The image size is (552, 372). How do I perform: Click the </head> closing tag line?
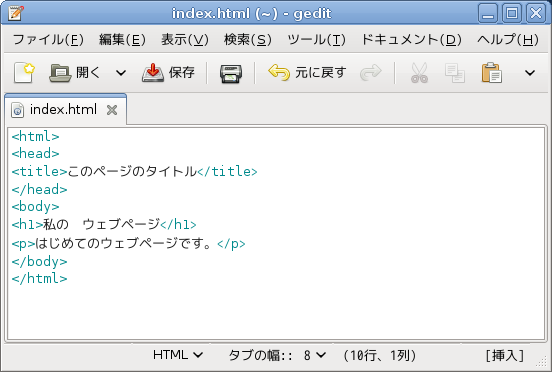coord(39,189)
